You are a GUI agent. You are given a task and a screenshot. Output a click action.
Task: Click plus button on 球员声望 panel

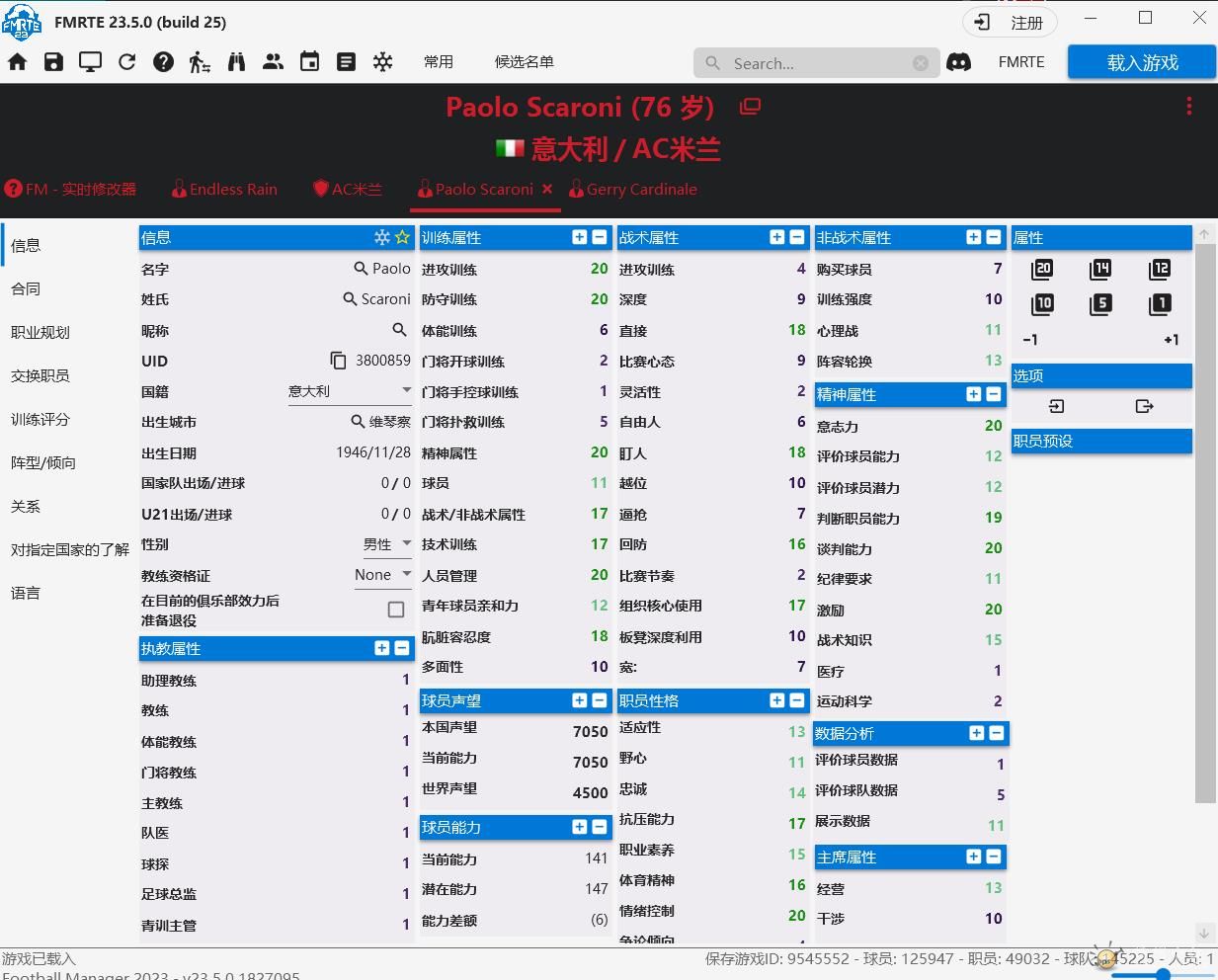coord(580,700)
